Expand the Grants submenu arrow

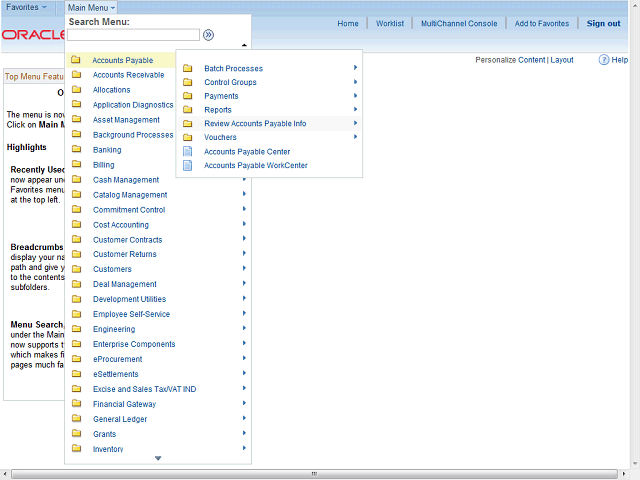coord(244,434)
